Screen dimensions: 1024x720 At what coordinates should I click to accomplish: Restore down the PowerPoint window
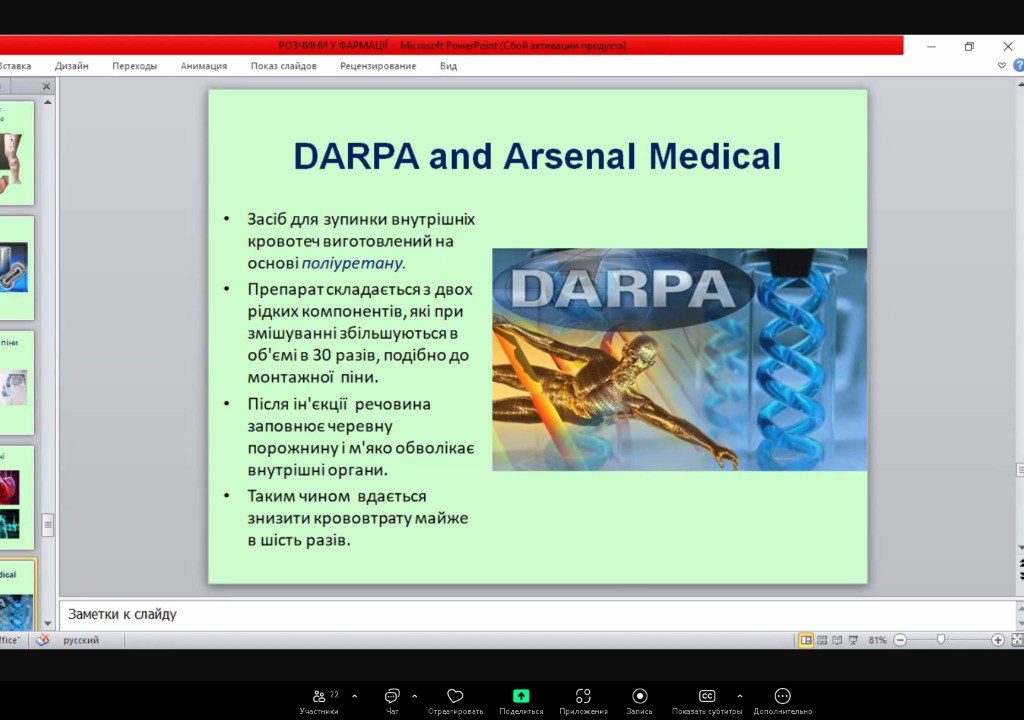[x=969, y=46]
